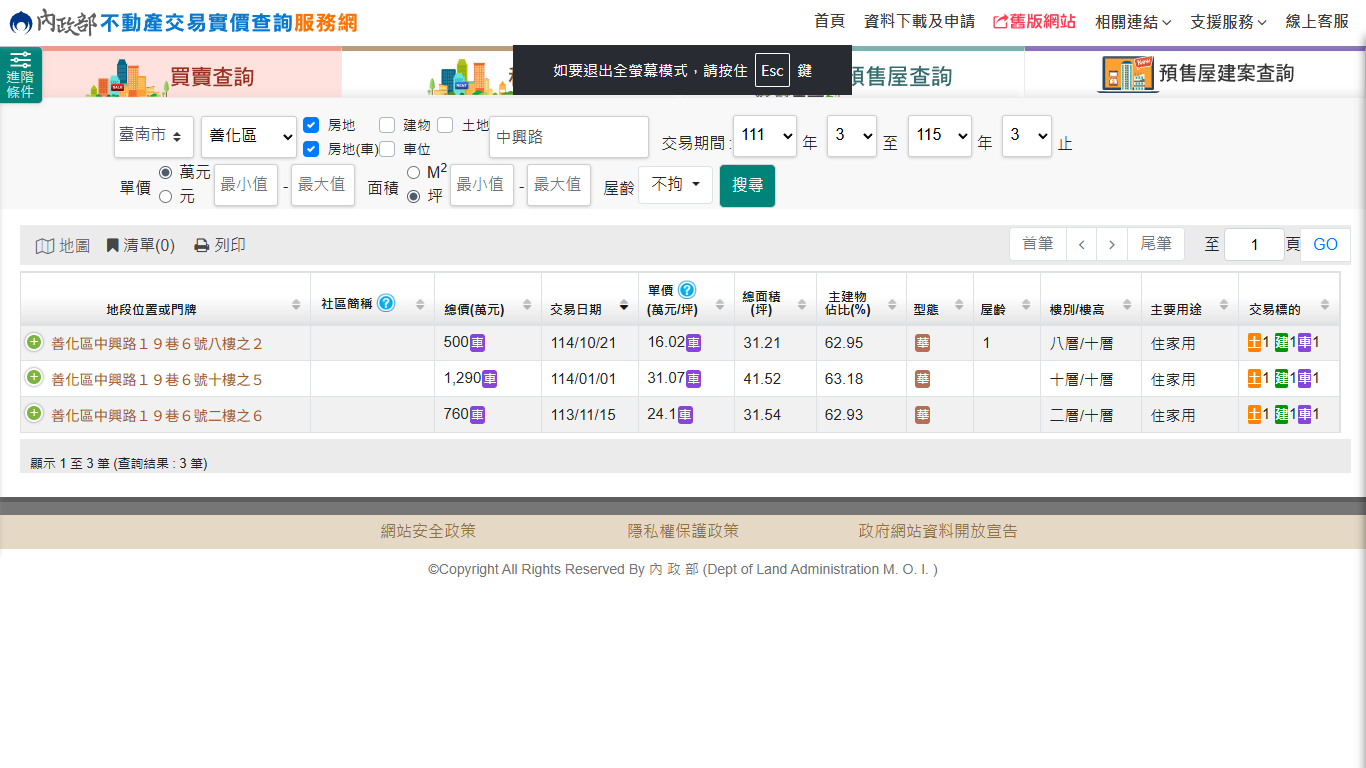Screen dimensions: 1366x768
Task: Click the help icon beside 社區簡稱
Action: point(386,303)
